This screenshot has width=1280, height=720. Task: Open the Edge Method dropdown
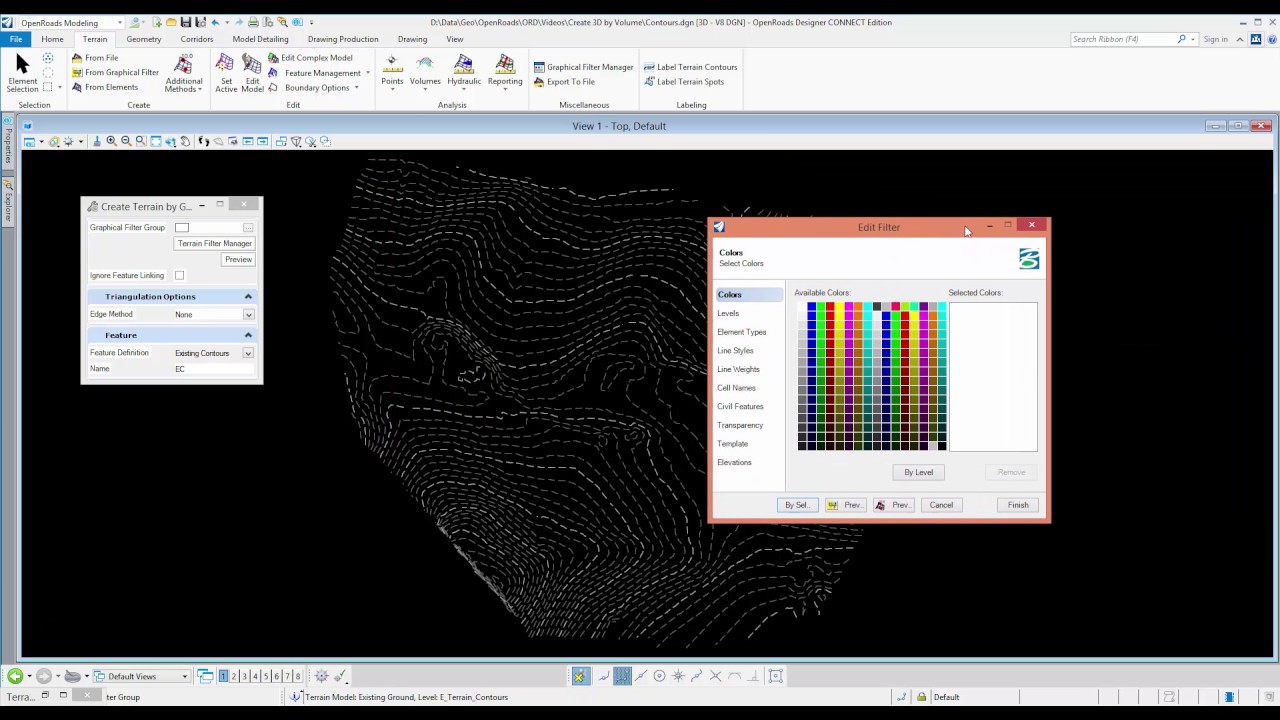[x=248, y=314]
